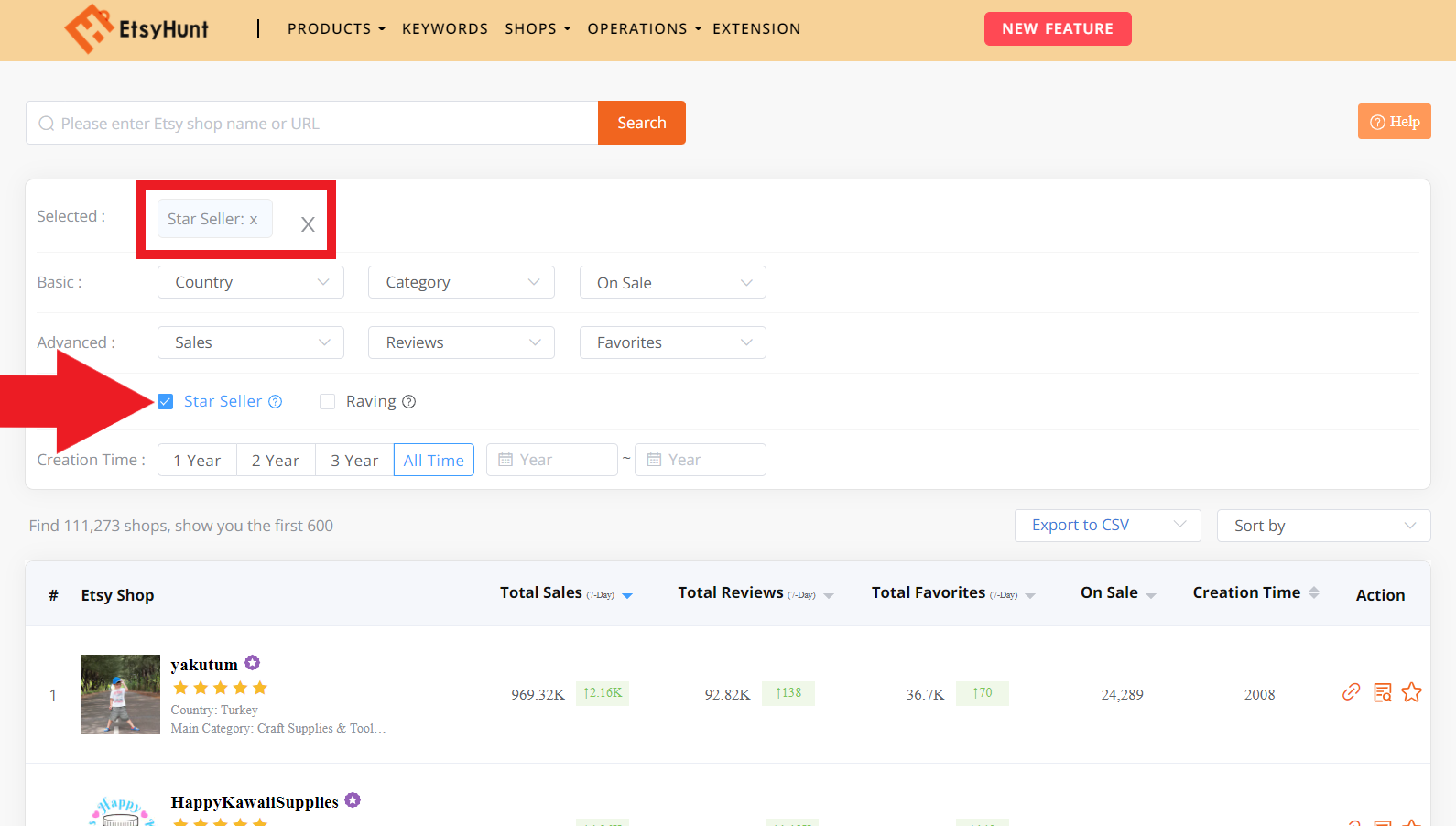Open the On Sale filter dropdown
This screenshot has width=1456, height=826.
click(x=673, y=282)
